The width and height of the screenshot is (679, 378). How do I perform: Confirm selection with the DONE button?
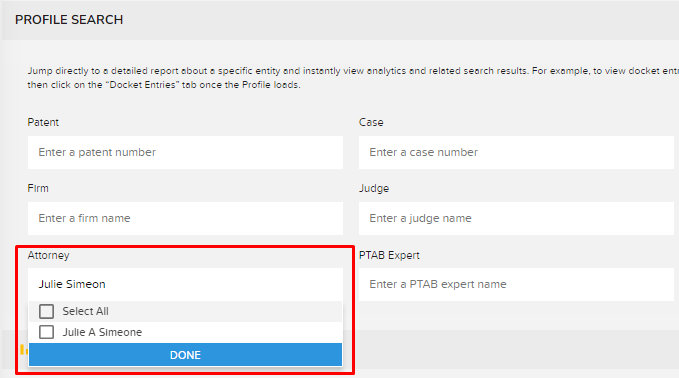click(x=185, y=355)
